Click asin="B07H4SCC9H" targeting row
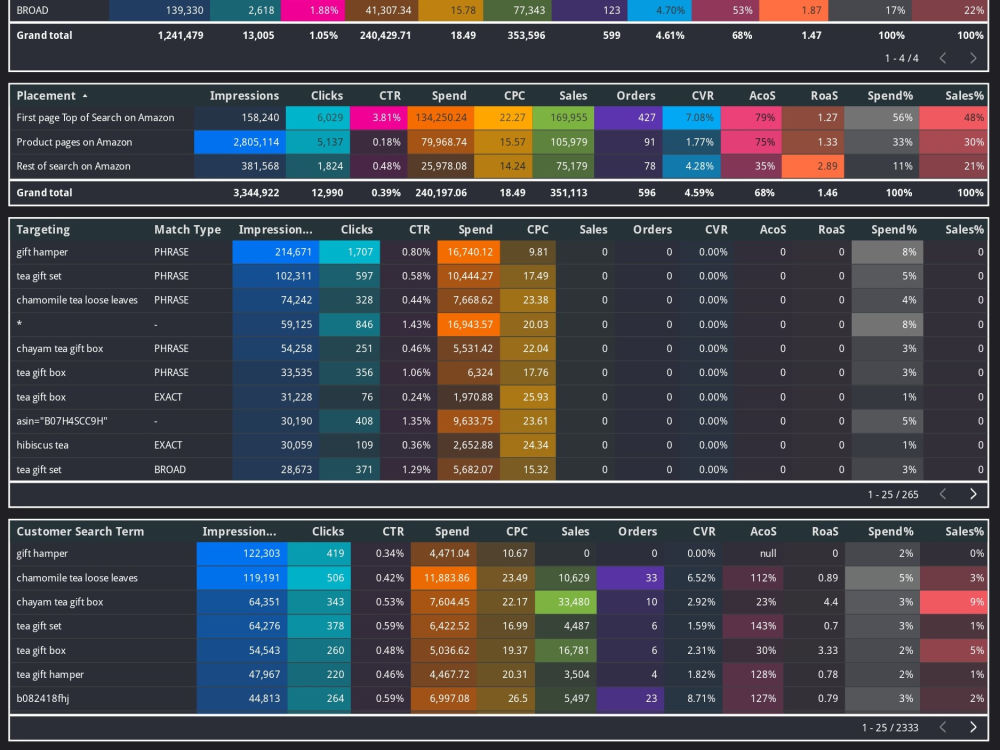 point(499,421)
